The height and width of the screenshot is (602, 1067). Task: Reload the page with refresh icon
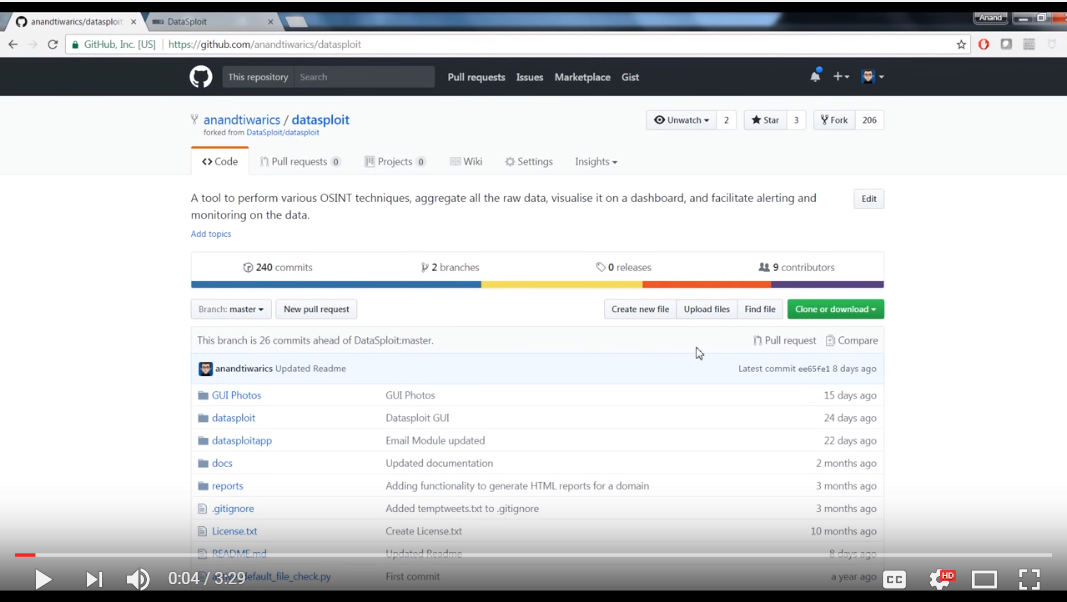coord(52,44)
